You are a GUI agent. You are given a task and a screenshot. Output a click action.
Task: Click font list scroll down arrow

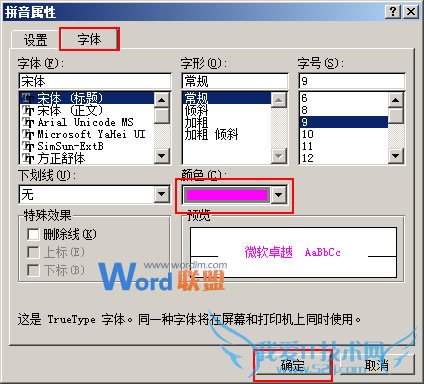coord(162,156)
